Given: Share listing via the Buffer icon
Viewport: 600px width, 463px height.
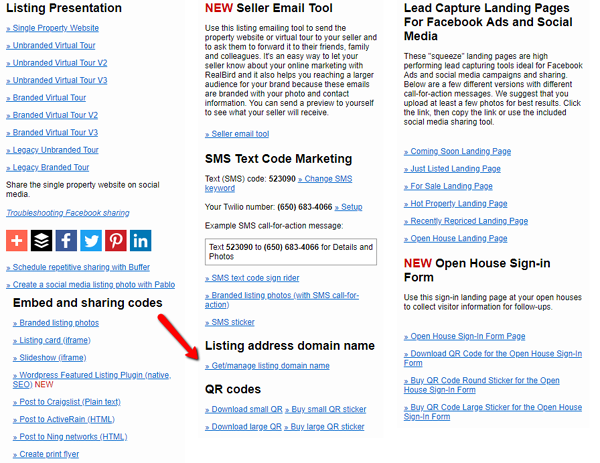Looking at the screenshot, I should [x=41, y=240].
